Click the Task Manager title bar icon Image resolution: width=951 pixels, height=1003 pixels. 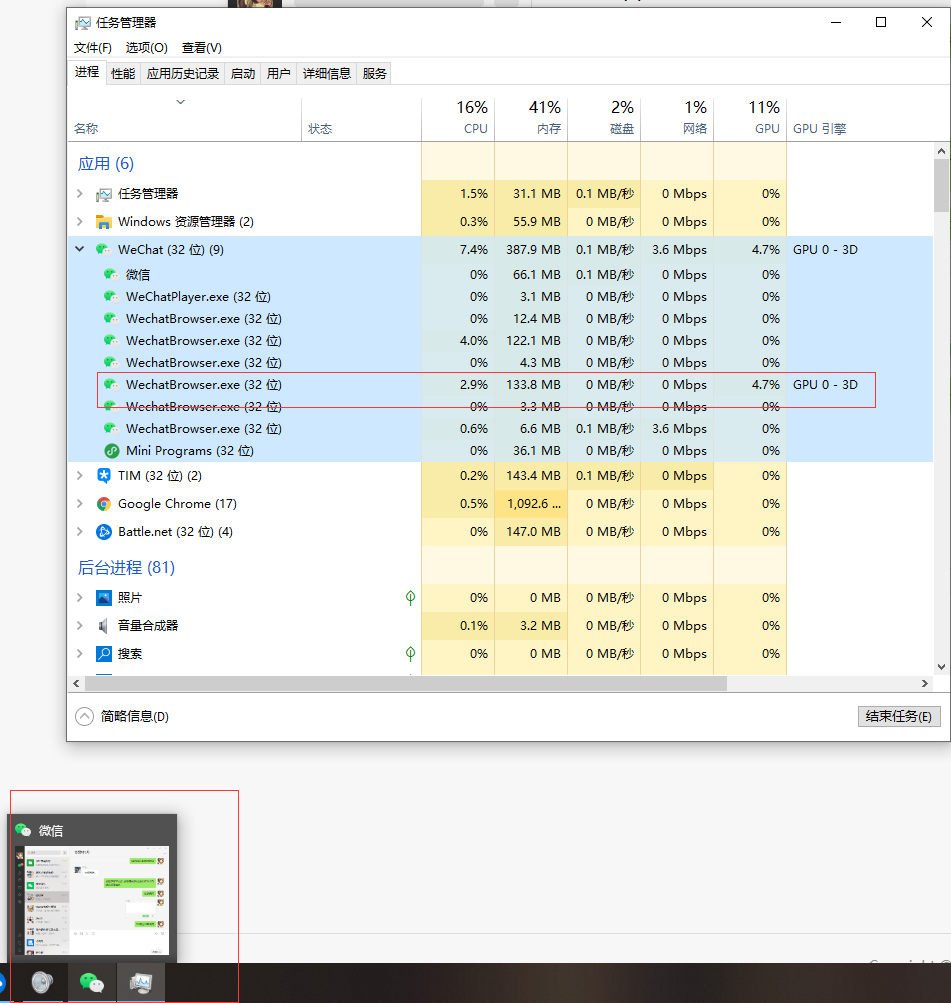pos(83,23)
